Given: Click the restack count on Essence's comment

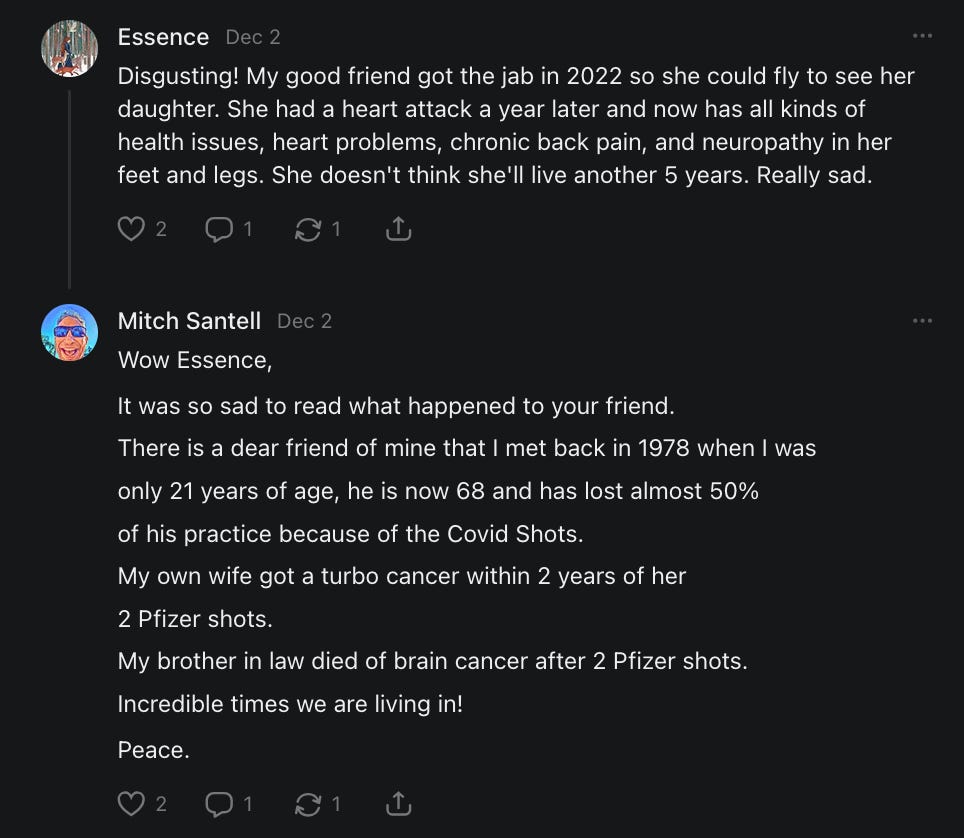Looking at the screenshot, I should click(336, 230).
